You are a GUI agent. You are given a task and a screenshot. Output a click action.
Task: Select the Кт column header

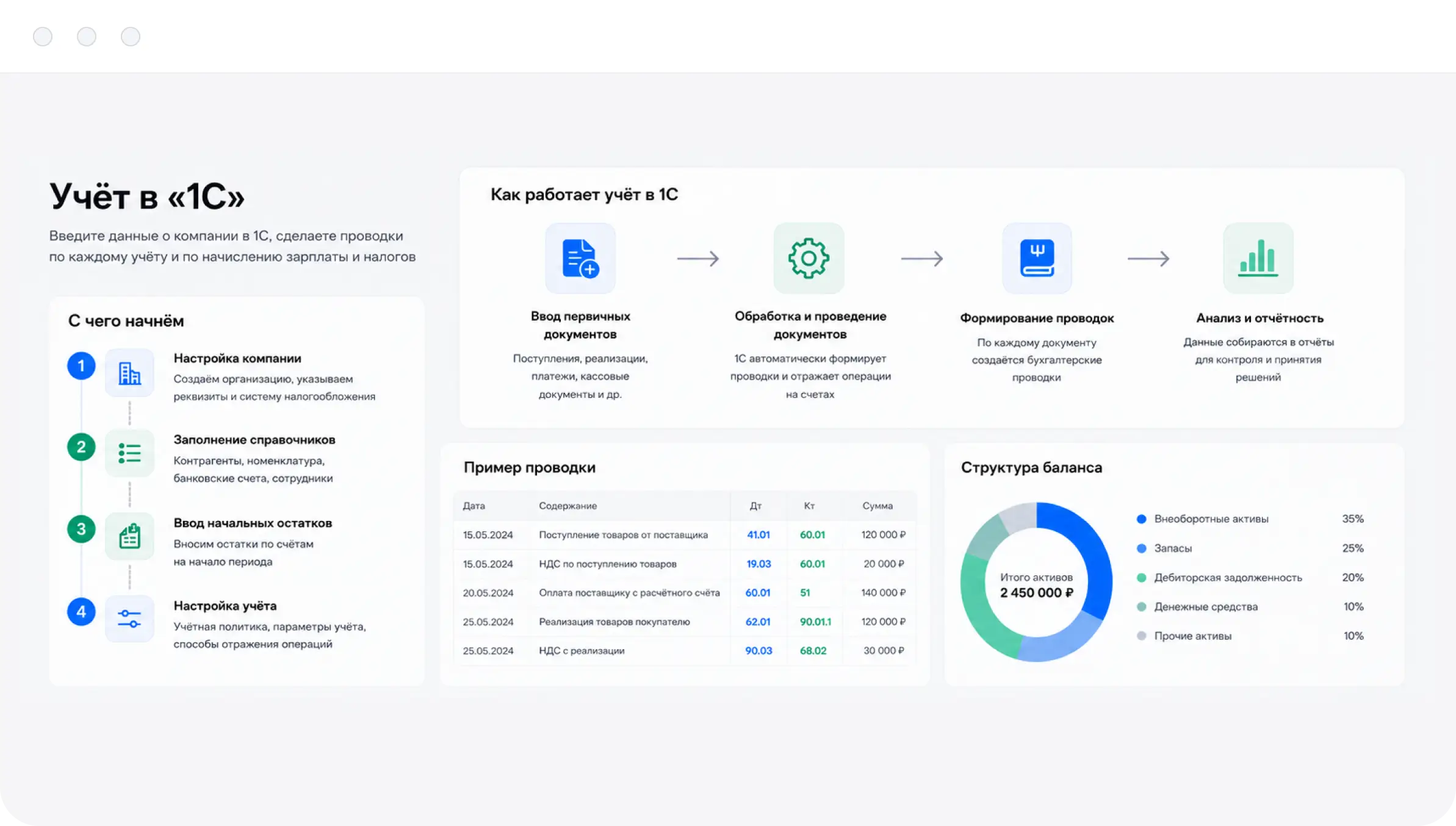coord(809,506)
